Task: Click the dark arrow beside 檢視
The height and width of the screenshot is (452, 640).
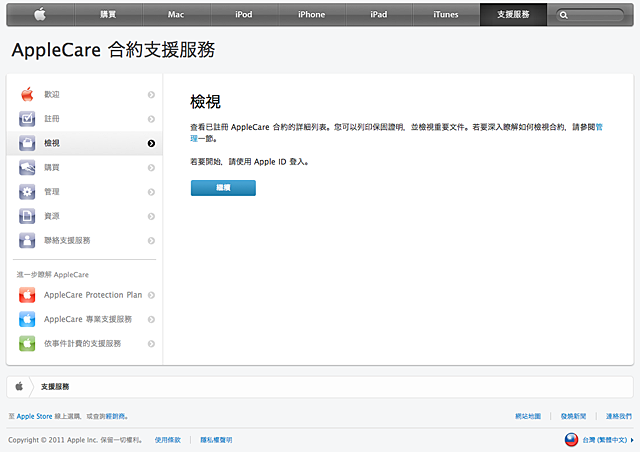Action: 151,143
